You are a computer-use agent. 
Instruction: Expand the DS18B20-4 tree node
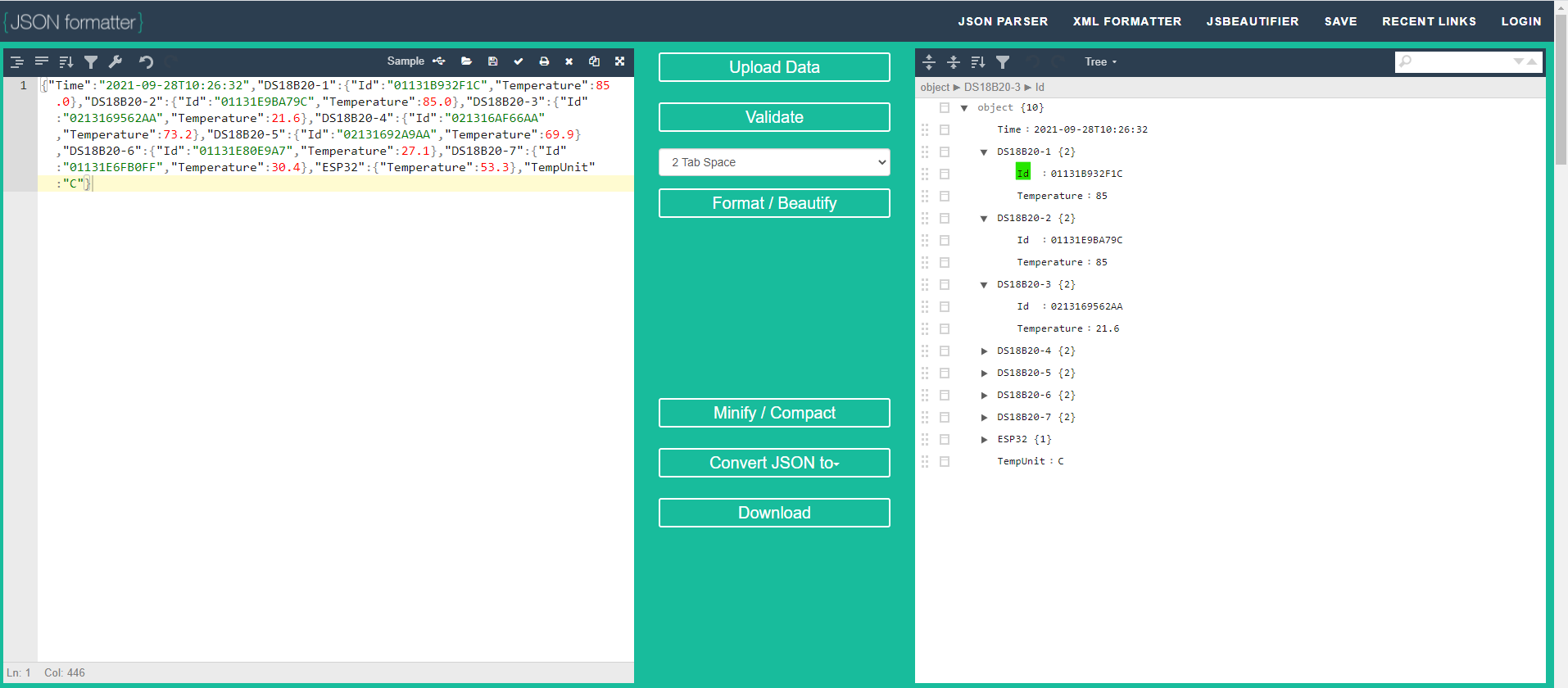click(x=984, y=351)
